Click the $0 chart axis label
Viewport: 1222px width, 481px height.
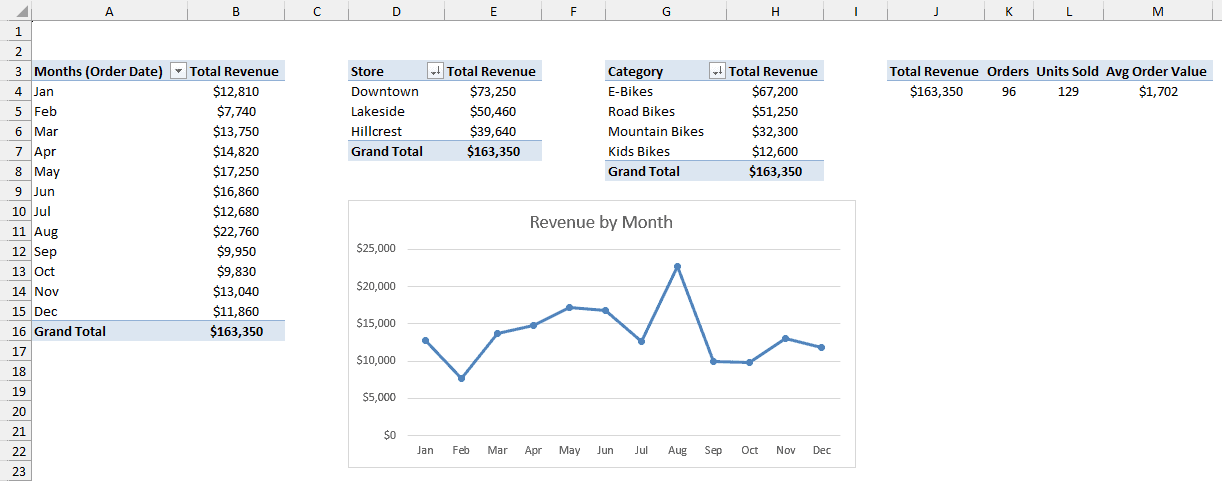pyautogui.click(x=389, y=435)
